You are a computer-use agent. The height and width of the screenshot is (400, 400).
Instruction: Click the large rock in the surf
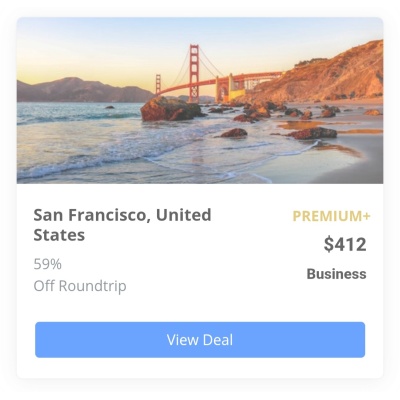tap(170, 109)
